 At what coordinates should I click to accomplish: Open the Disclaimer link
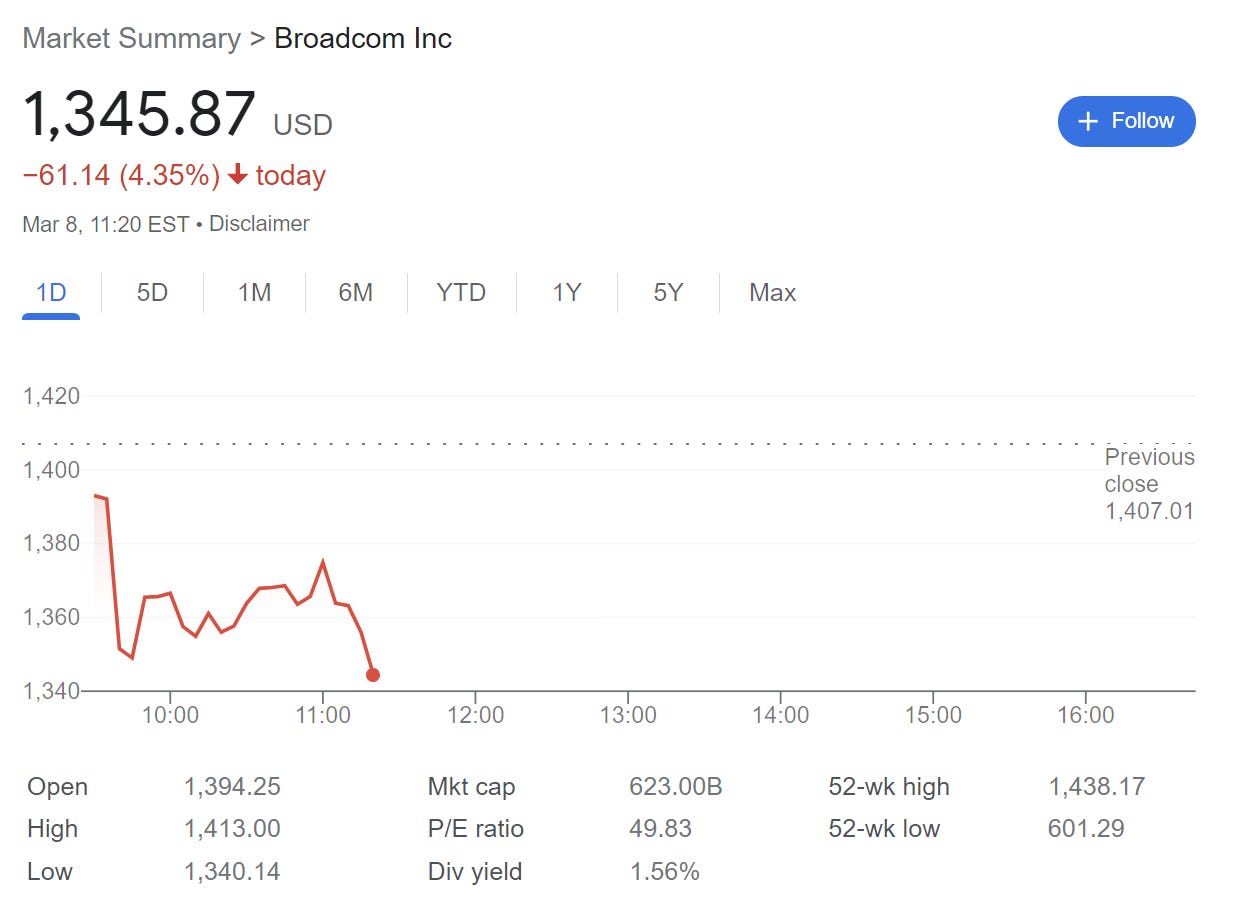click(x=259, y=224)
